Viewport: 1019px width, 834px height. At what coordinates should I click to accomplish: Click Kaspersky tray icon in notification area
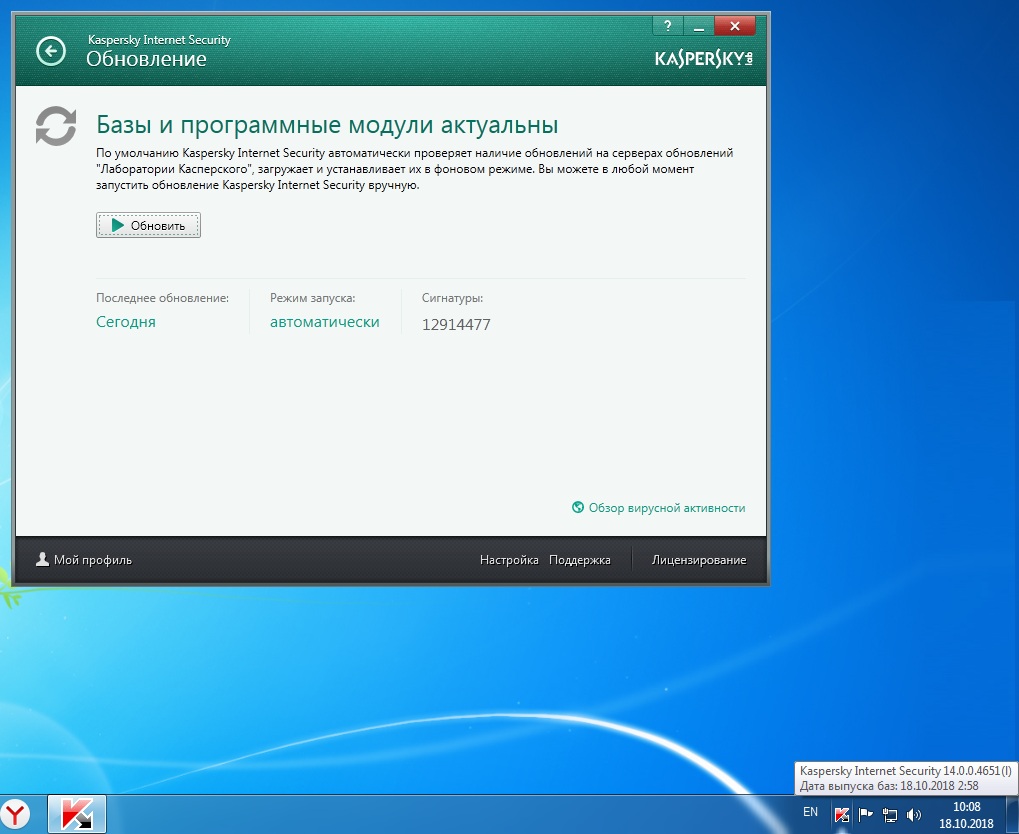[842, 814]
